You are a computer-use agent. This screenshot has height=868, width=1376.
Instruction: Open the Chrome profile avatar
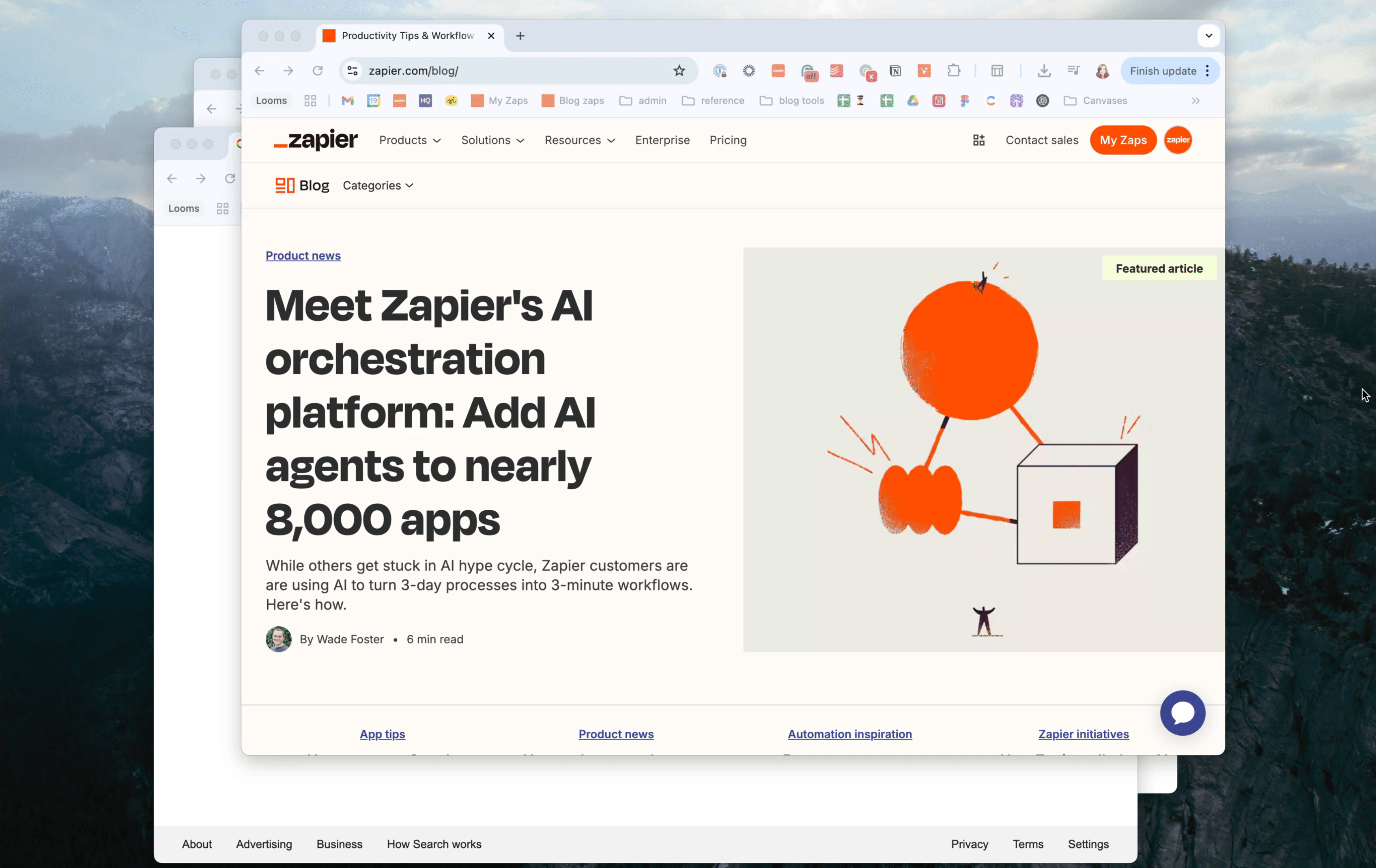[1102, 71]
